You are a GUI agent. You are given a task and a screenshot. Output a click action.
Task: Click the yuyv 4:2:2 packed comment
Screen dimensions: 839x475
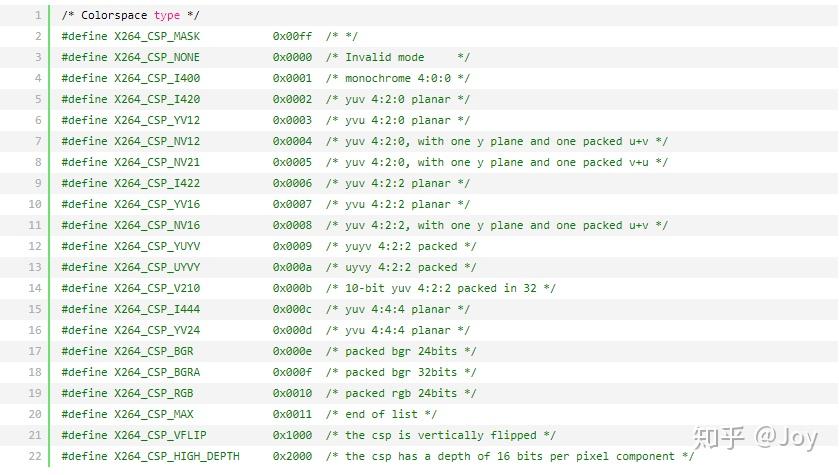point(401,246)
